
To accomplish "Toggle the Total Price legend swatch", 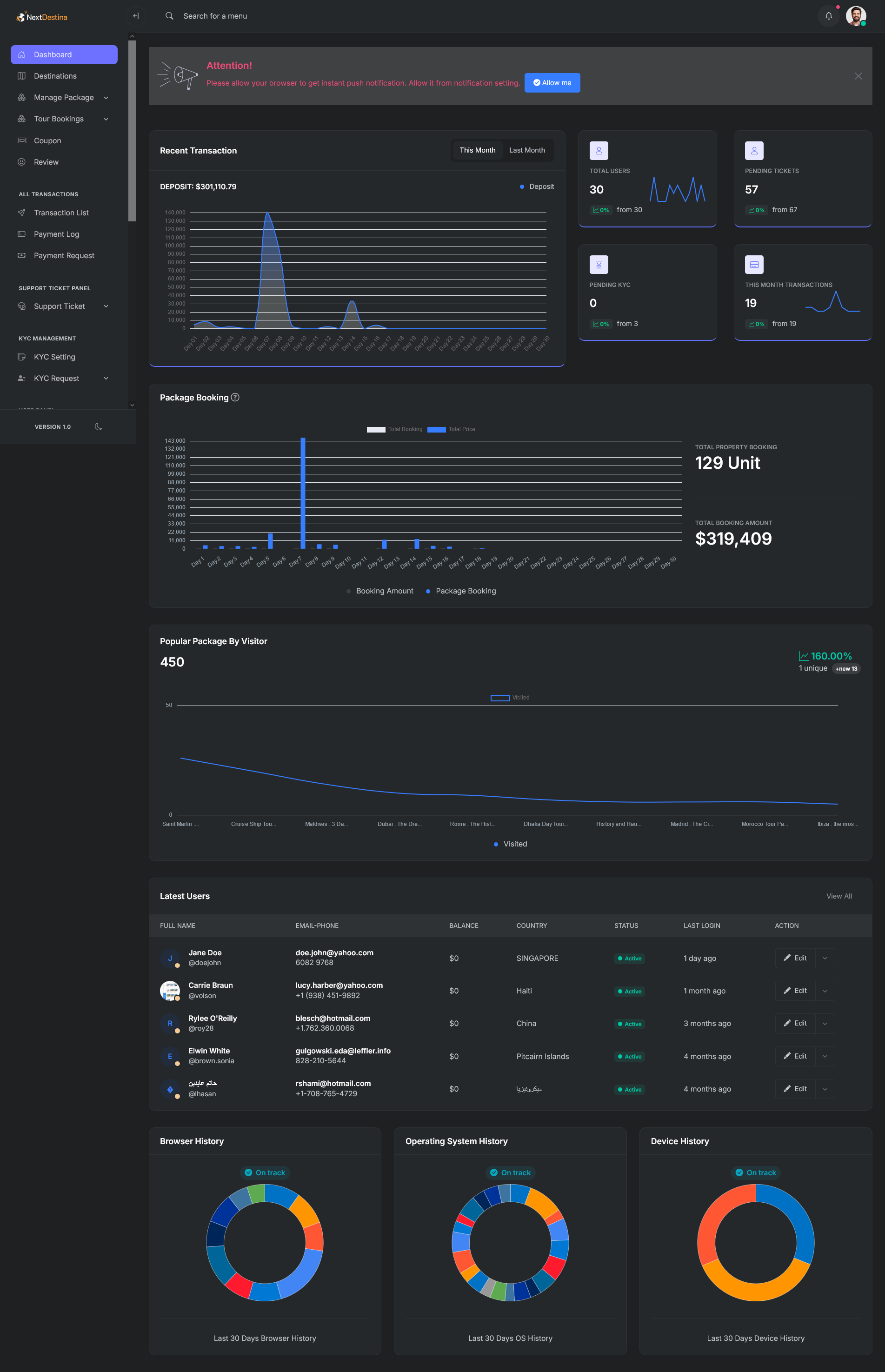I will click(437, 429).
